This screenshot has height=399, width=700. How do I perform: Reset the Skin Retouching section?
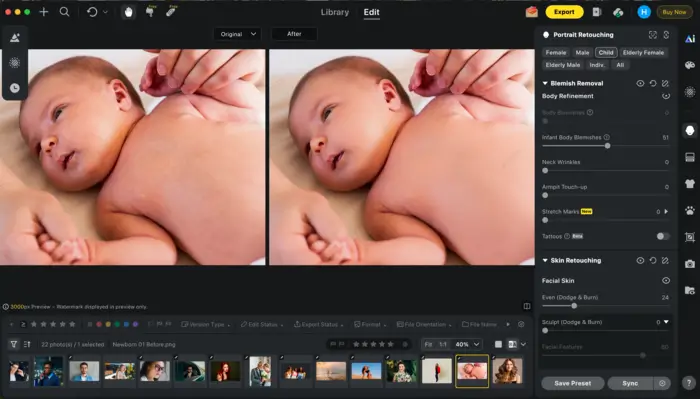coord(653,260)
